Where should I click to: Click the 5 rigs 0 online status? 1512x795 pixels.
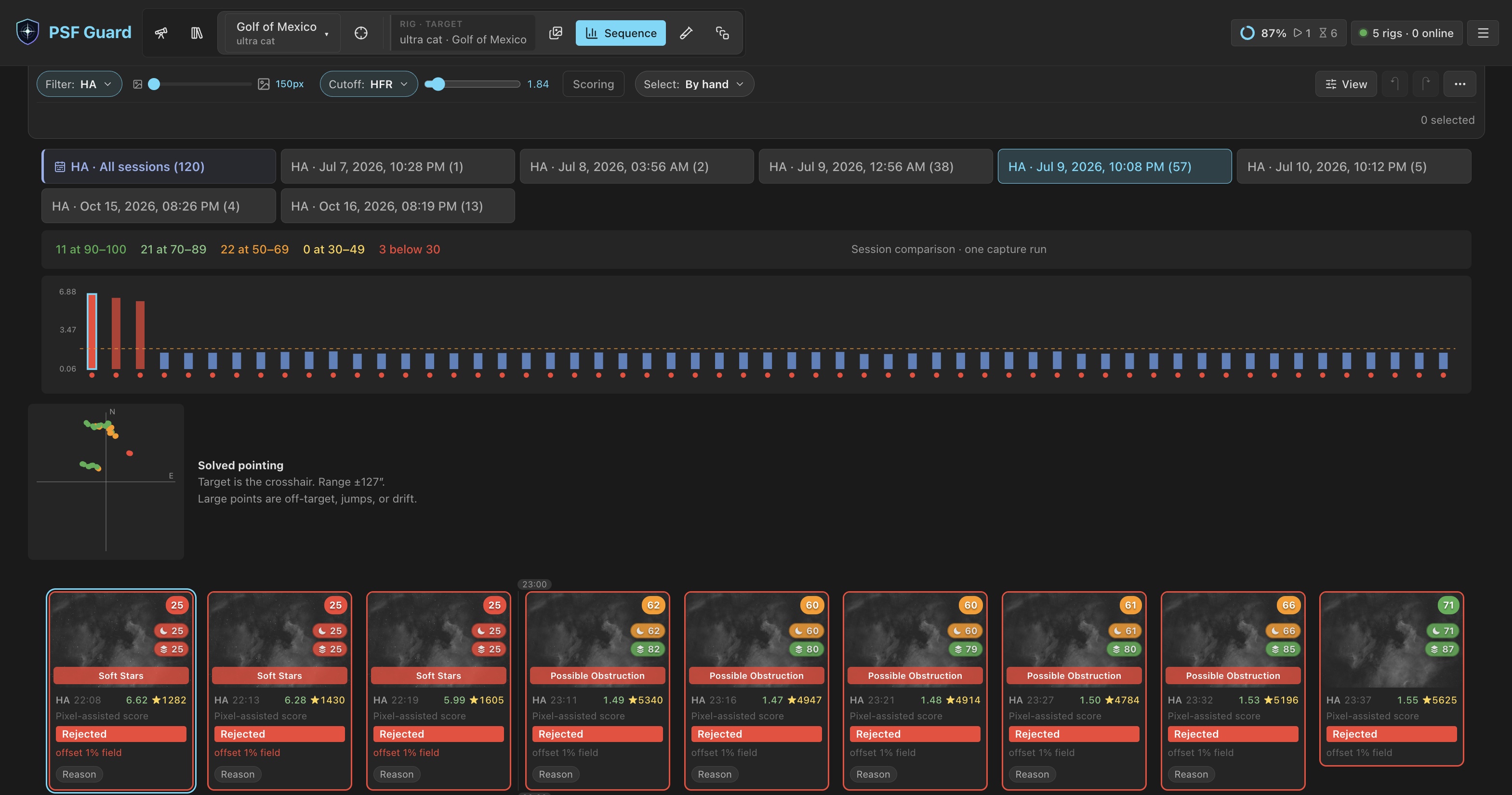pyautogui.click(x=1406, y=33)
